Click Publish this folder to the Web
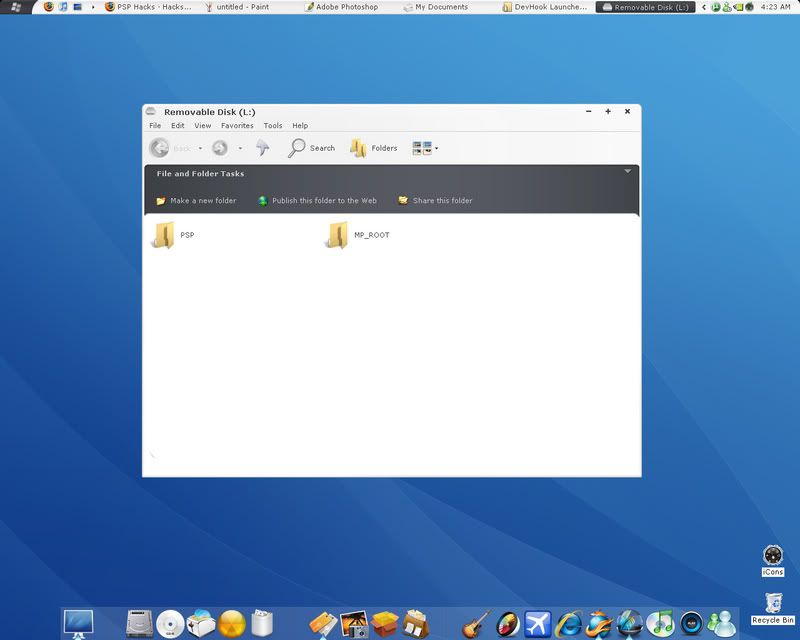Image resolution: width=800 pixels, height=640 pixels. [317, 201]
